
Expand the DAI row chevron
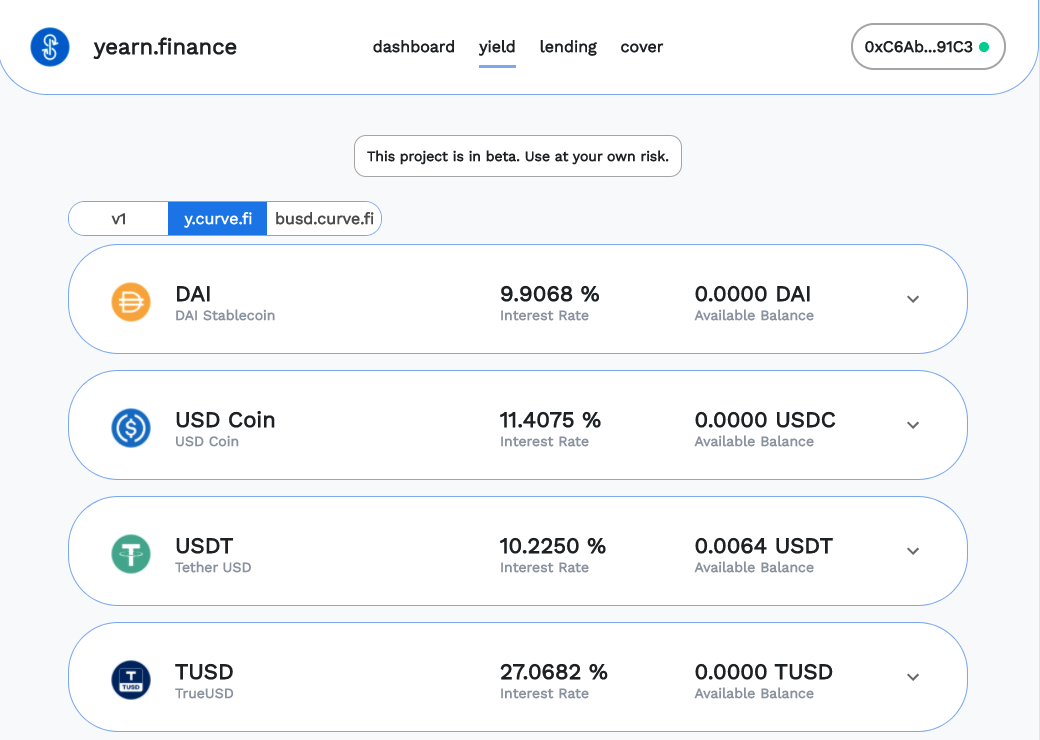point(912,299)
